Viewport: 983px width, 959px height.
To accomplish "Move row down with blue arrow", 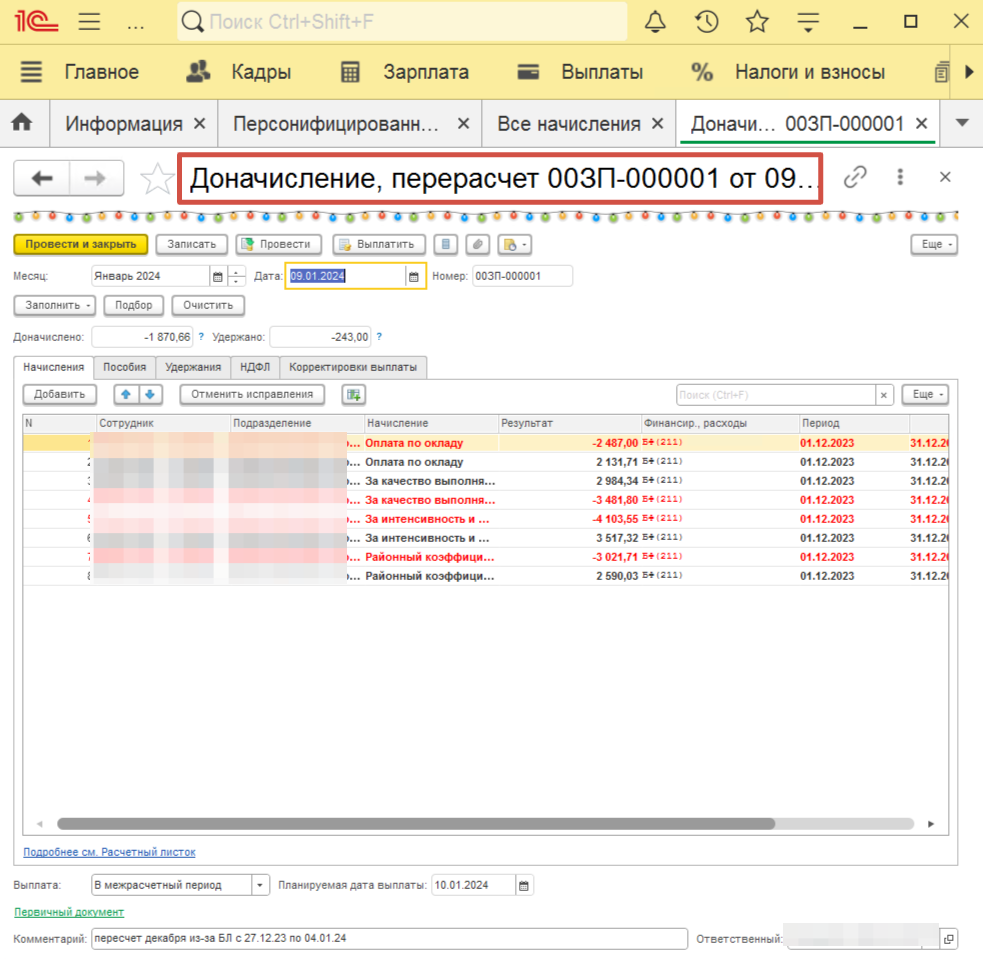I will coord(150,394).
